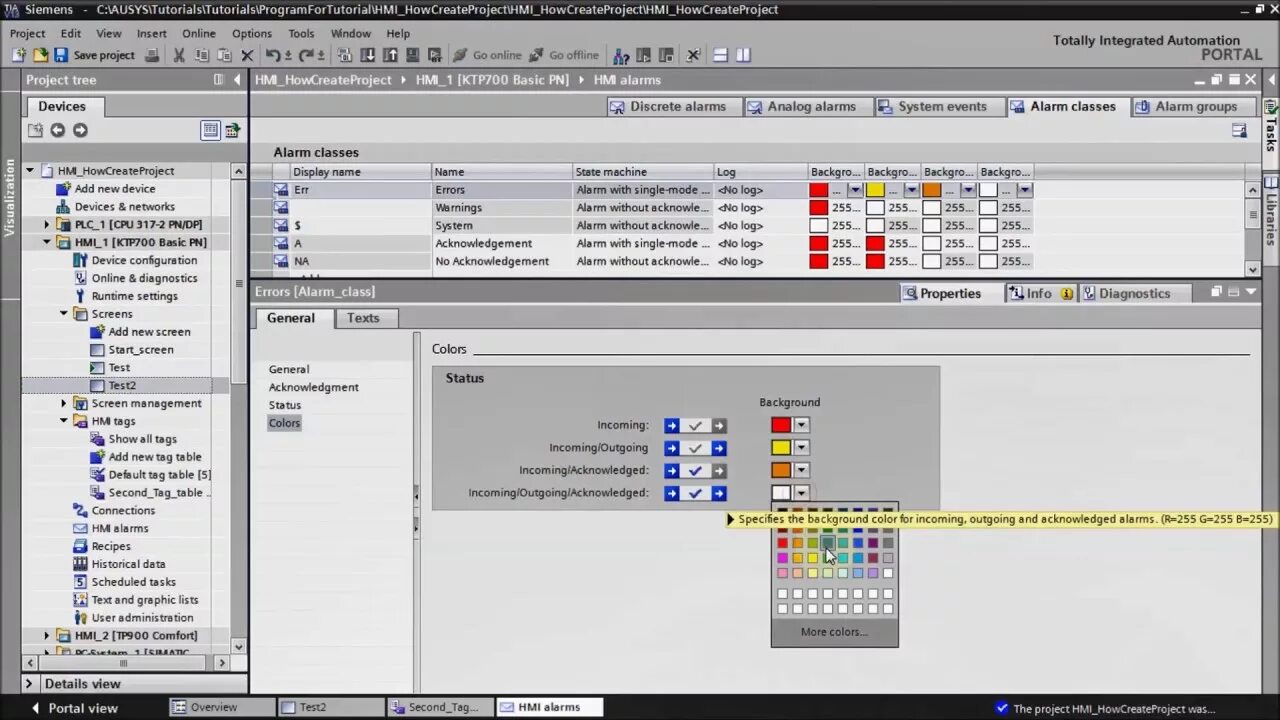This screenshot has width=1280, height=720.
Task: Select the Warnings name cell
Action: click(x=502, y=208)
